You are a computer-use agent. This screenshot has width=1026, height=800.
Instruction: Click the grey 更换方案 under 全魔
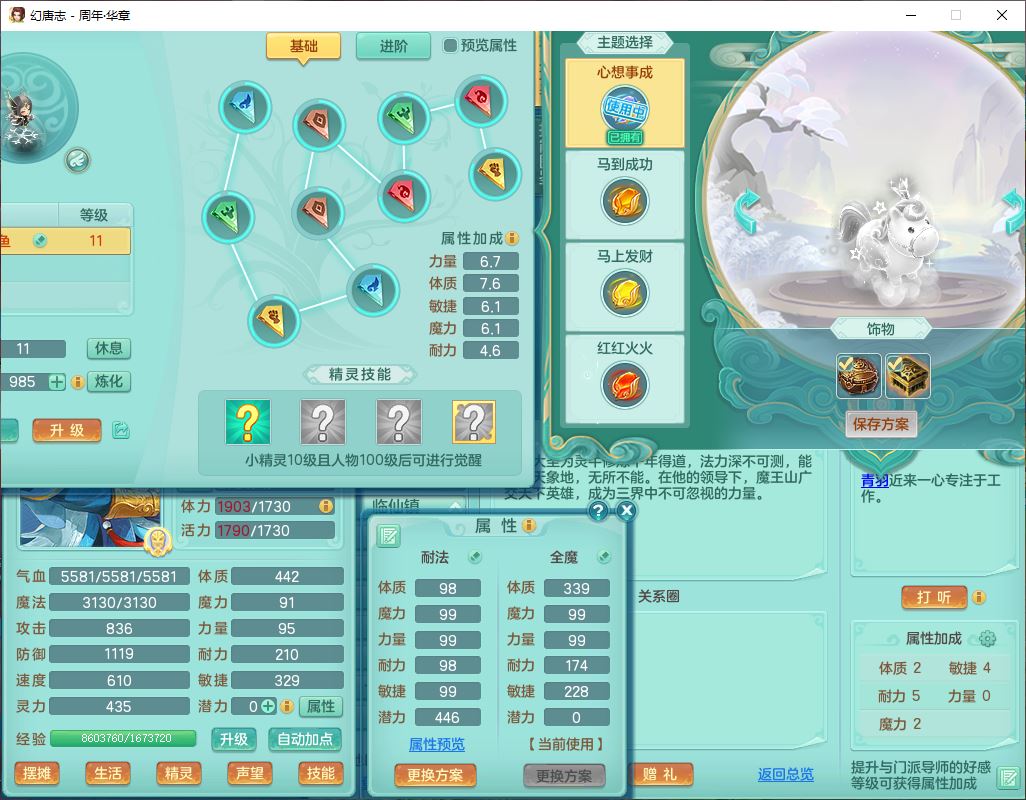[564, 776]
